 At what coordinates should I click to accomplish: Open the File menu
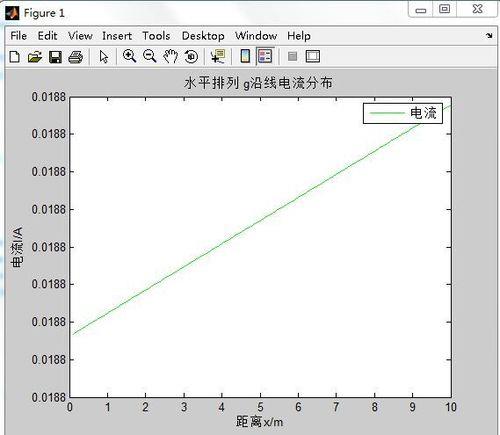(18, 36)
